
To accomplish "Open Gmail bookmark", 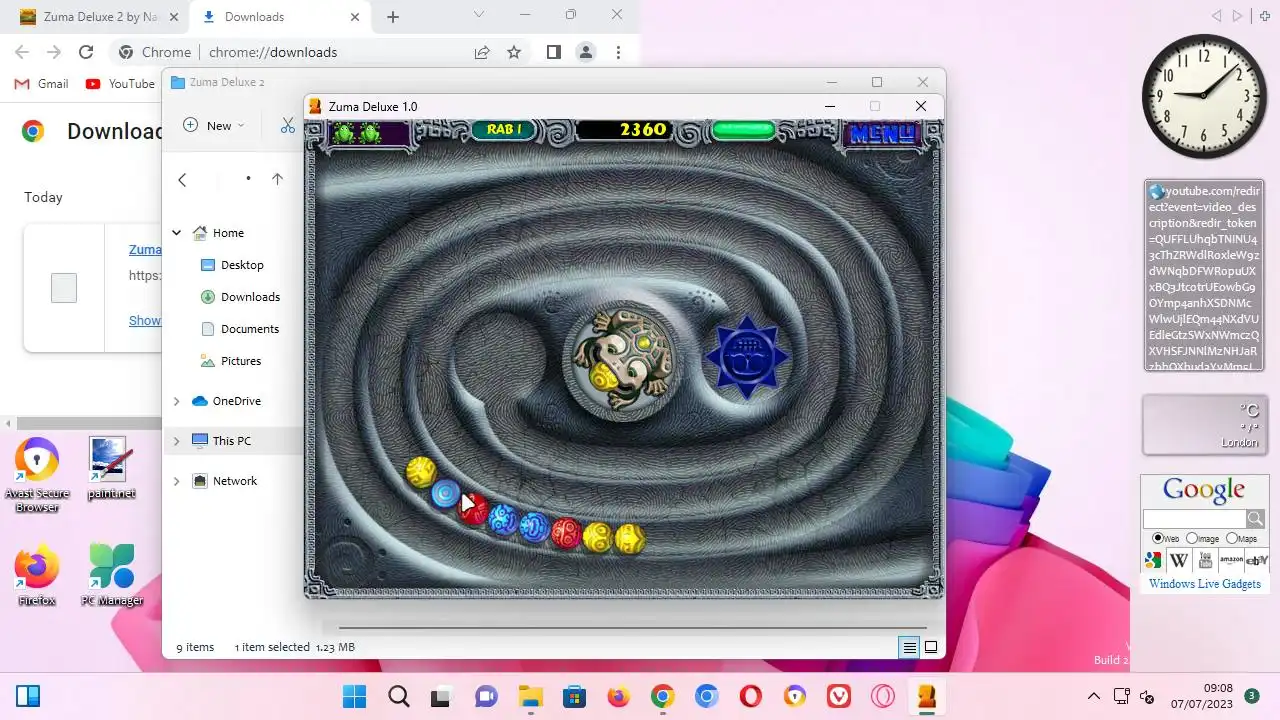I will tap(42, 84).
